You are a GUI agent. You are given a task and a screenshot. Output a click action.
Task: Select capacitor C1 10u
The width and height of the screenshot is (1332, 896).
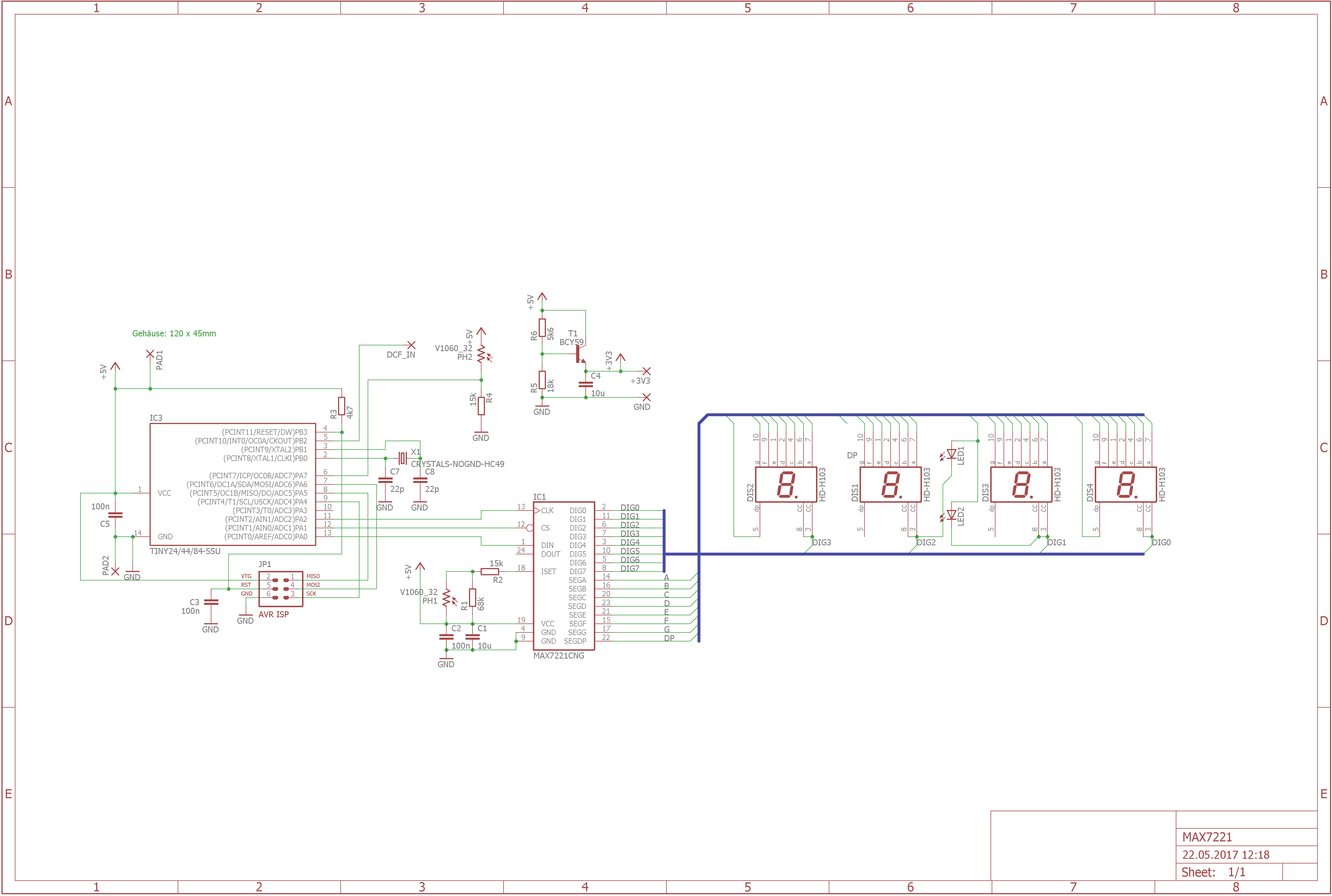[x=472, y=637]
